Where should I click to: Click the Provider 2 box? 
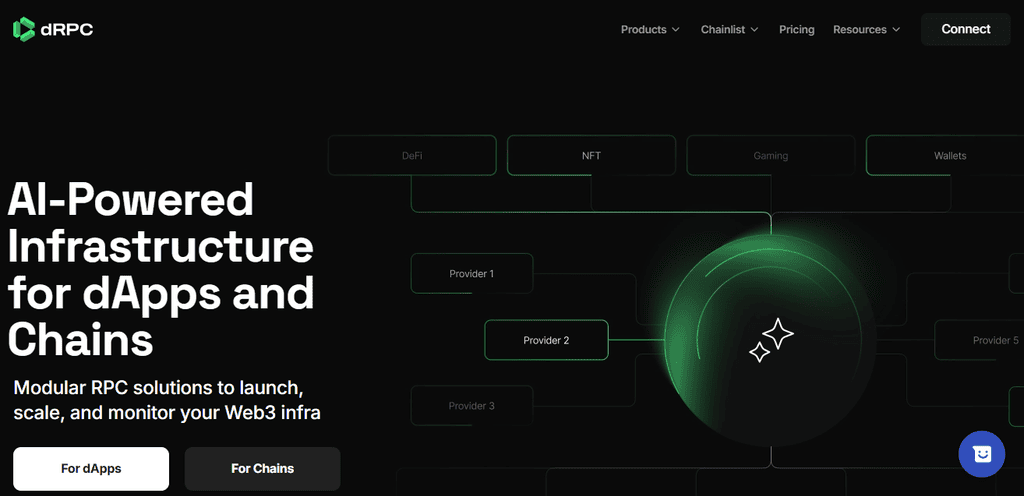pos(546,340)
